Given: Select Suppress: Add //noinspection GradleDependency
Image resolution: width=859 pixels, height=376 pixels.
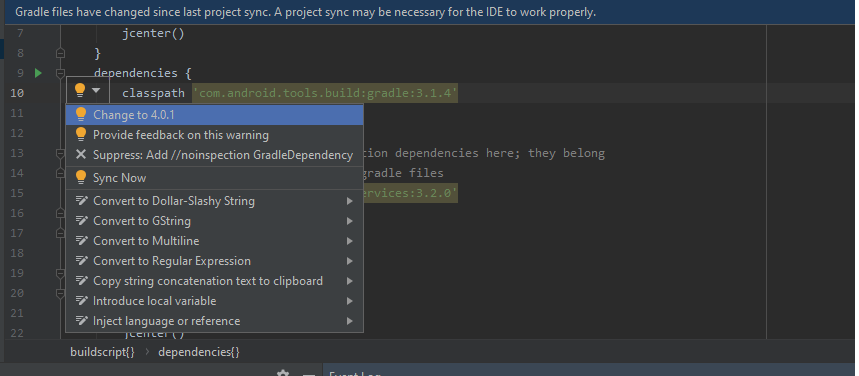Looking at the screenshot, I should click(214, 155).
